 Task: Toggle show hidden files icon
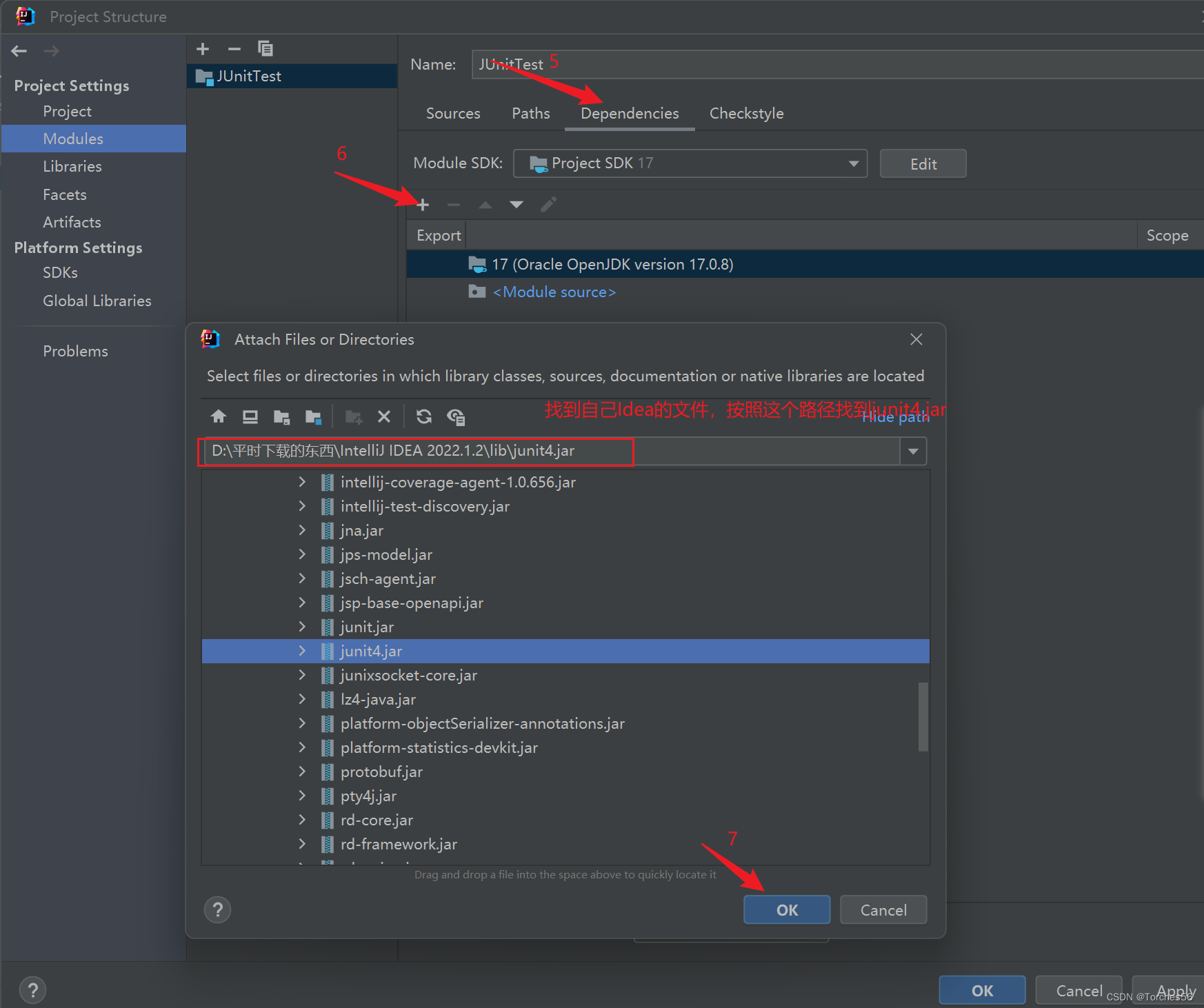456,416
